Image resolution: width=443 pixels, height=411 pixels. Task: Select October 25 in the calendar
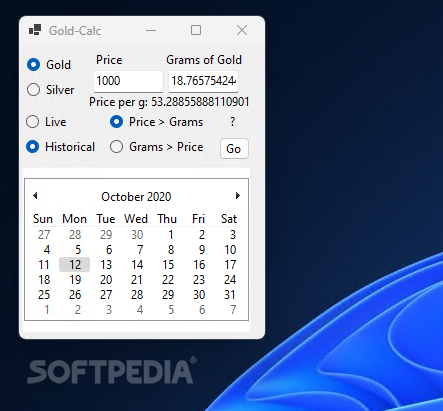[44, 295]
